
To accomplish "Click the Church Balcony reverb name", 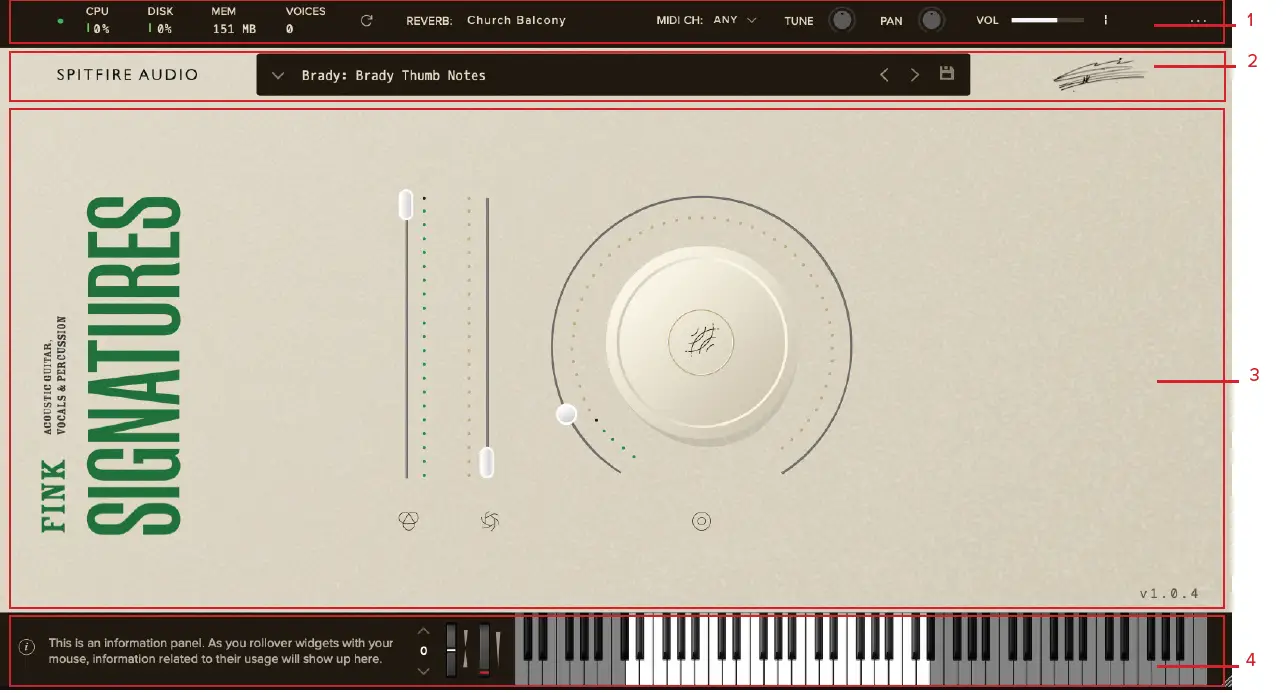I will click(x=516, y=20).
